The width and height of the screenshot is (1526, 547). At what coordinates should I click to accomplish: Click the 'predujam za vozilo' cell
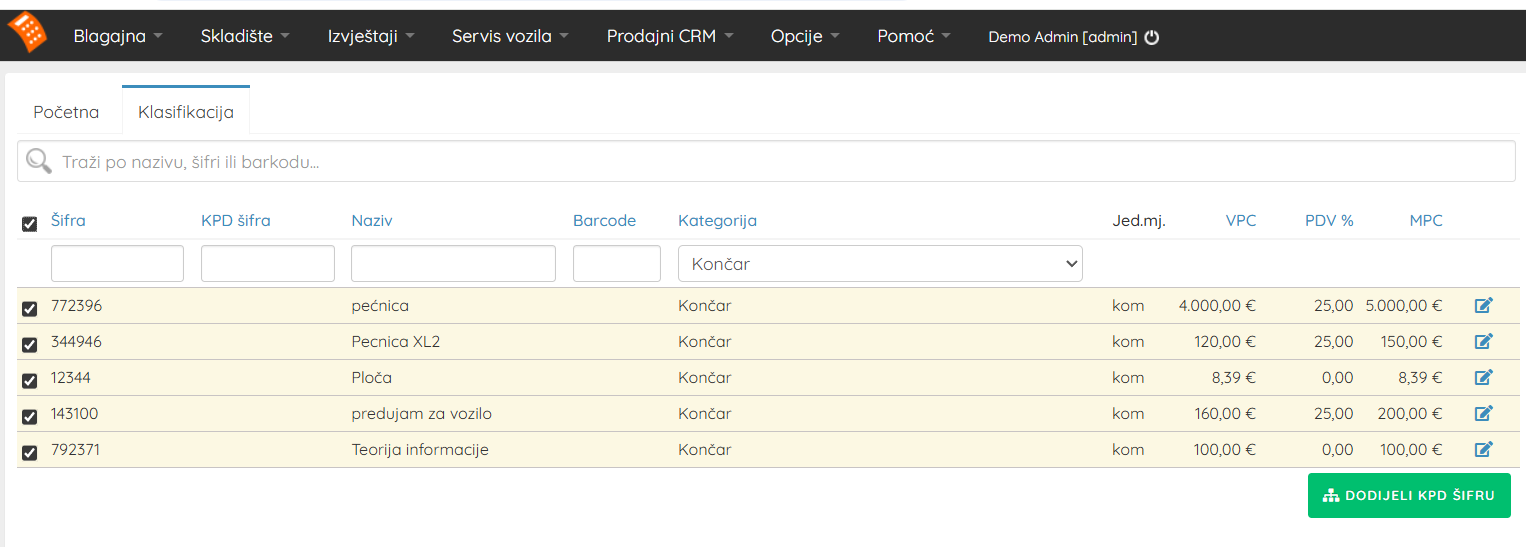421,414
